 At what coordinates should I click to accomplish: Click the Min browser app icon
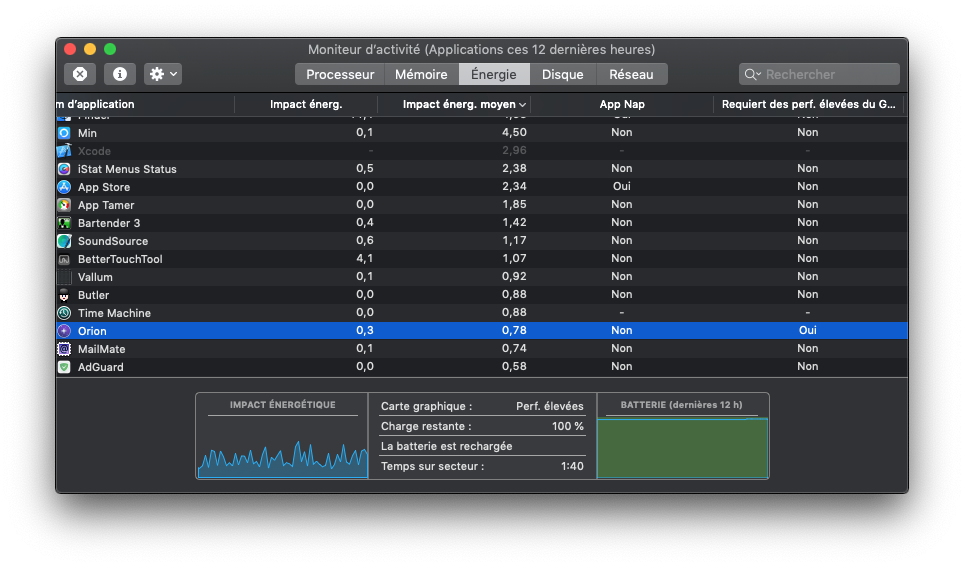click(x=64, y=133)
